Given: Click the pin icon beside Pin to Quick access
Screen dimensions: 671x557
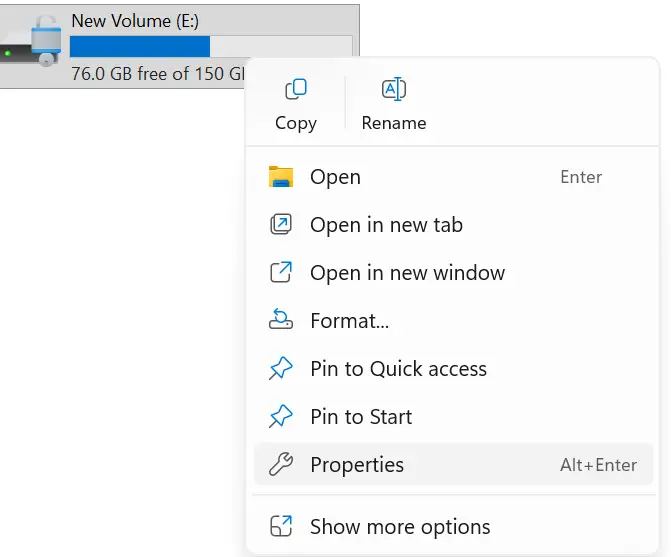Looking at the screenshot, I should 281,369.
